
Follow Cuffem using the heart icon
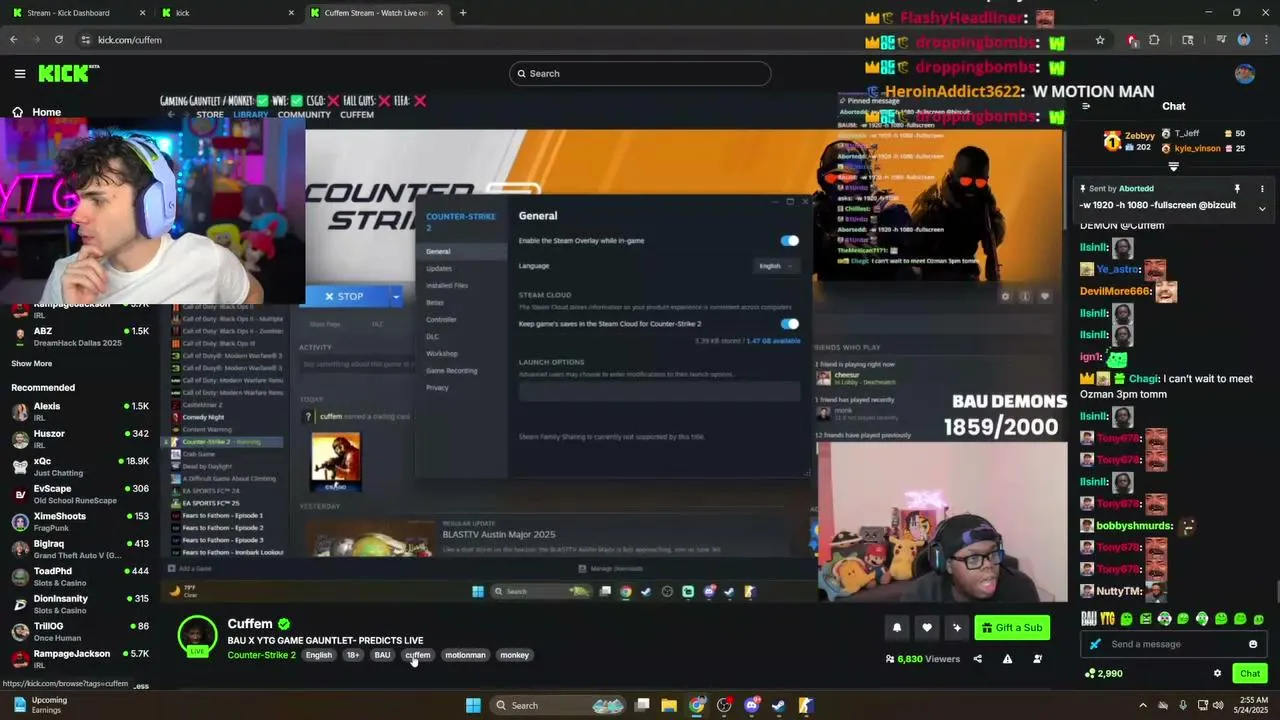[927, 628]
